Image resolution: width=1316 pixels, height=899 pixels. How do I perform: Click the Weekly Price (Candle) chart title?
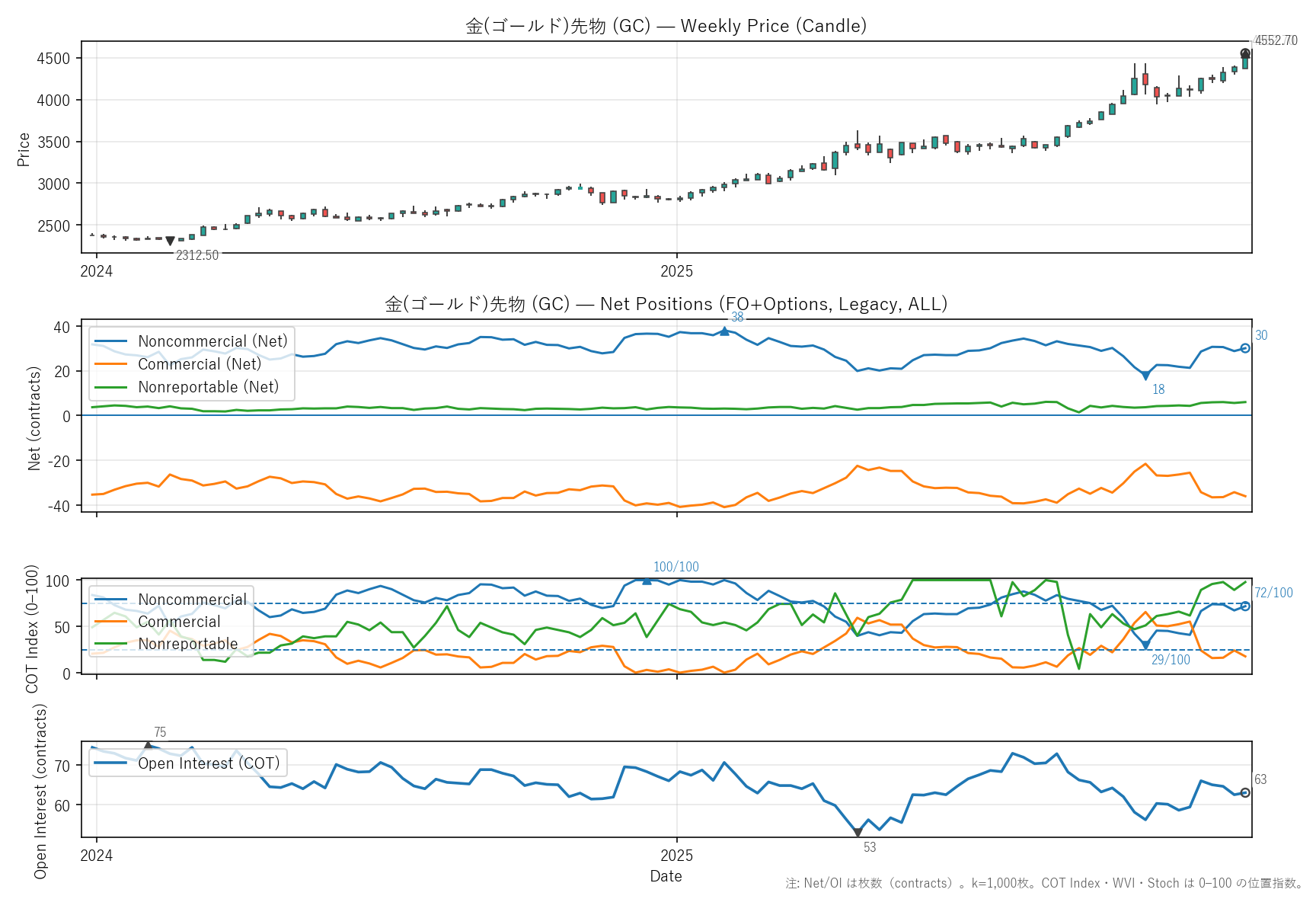coord(666,26)
